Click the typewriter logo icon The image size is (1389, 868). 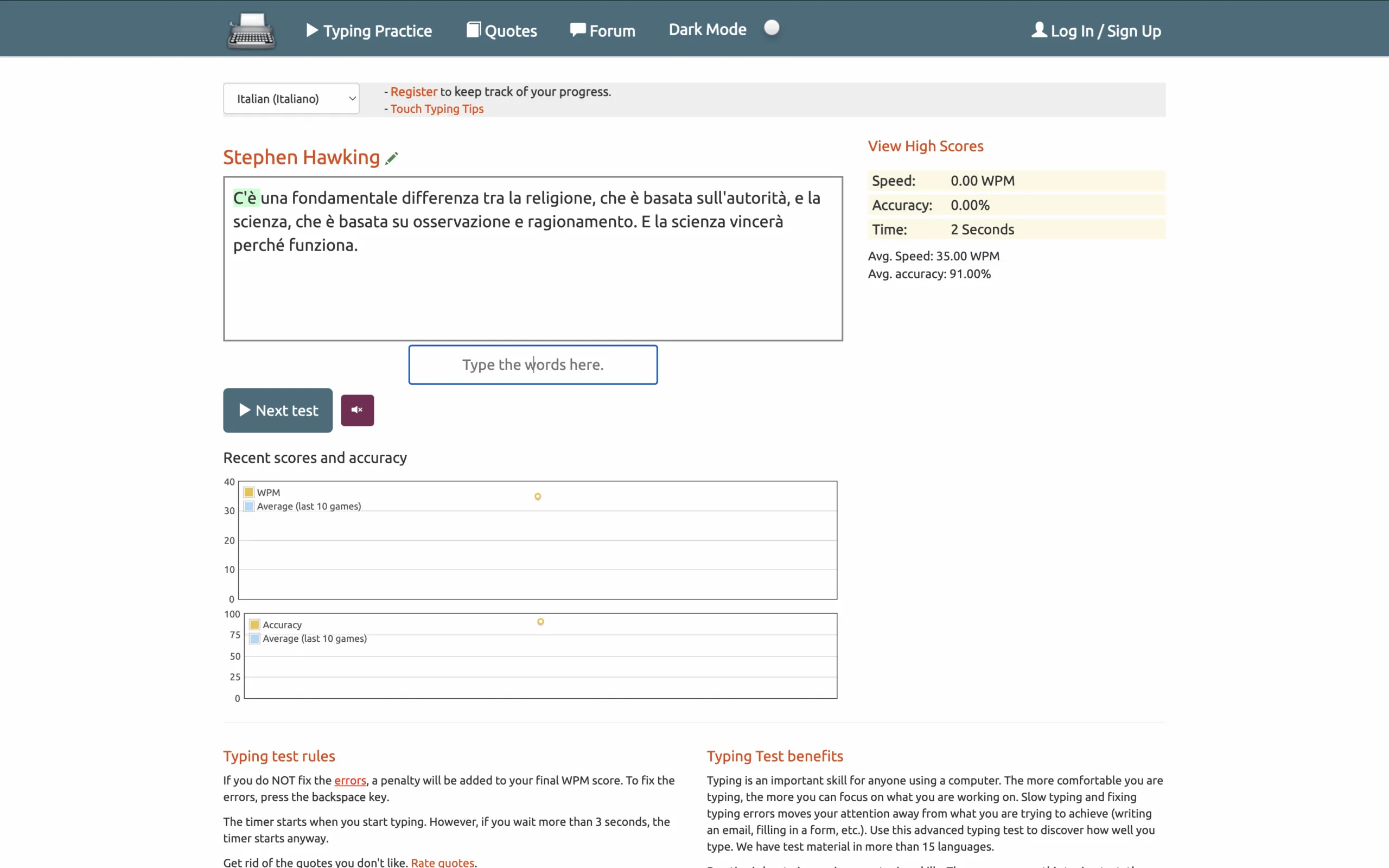point(251,31)
